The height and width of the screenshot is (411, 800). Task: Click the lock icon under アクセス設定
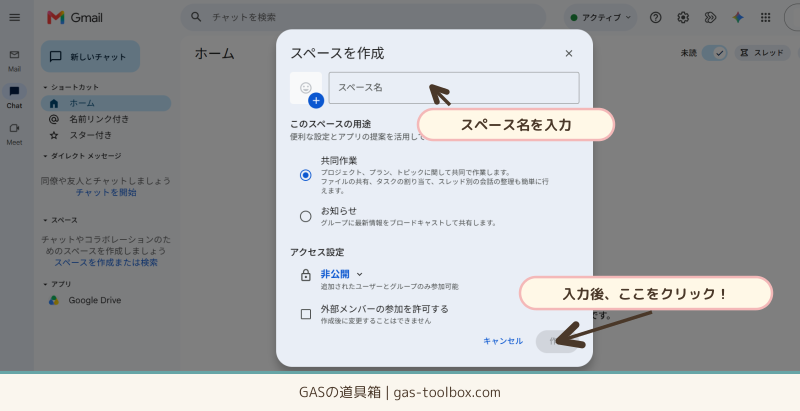(306, 275)
